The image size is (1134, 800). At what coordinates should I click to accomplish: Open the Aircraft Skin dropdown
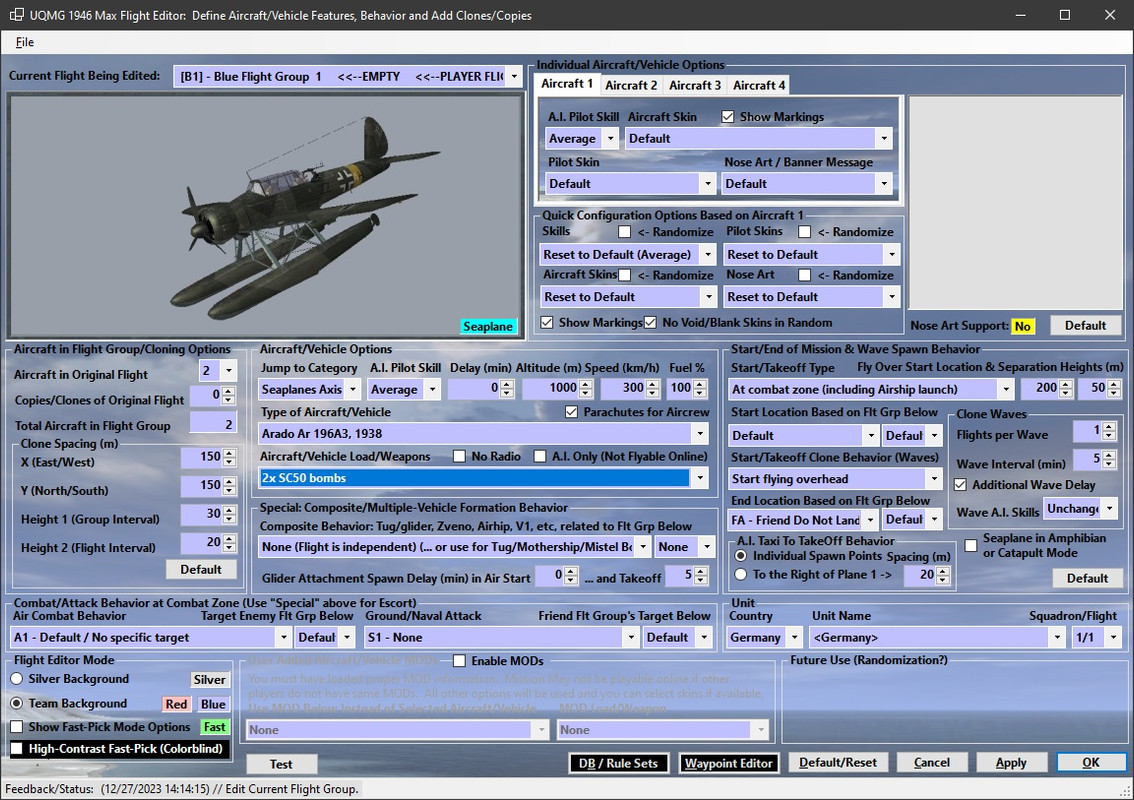(884, 138)
